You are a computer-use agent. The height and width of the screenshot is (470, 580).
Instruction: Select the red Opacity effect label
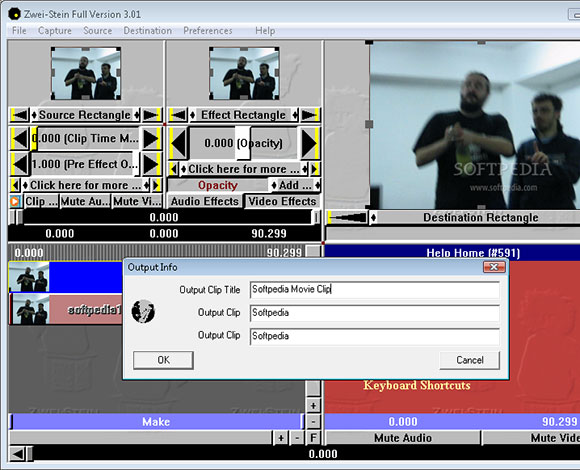(218, 185)
